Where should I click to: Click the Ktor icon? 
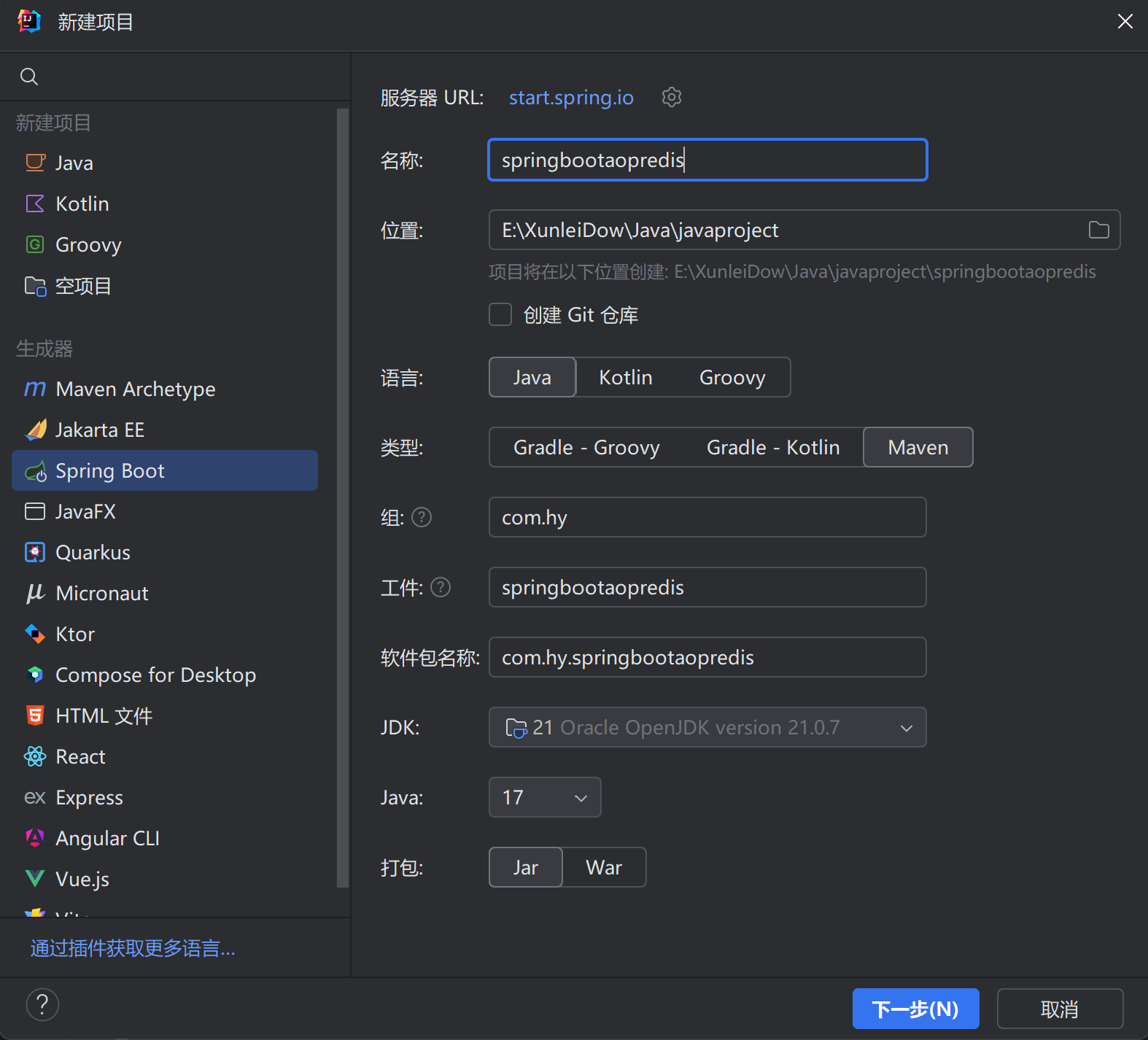coord(35,634)
